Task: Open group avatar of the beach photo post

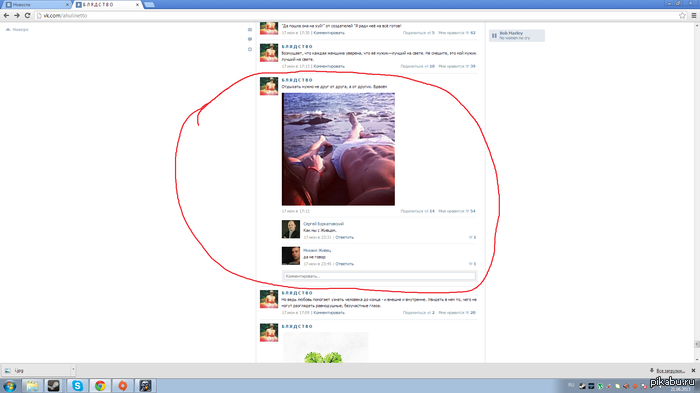Action: tap(269, 86)
